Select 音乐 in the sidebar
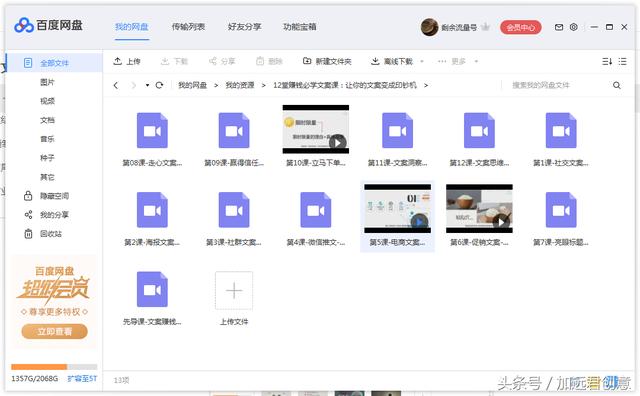The width and height of the screenshot is (640, 396). click(x=47, y=139)
